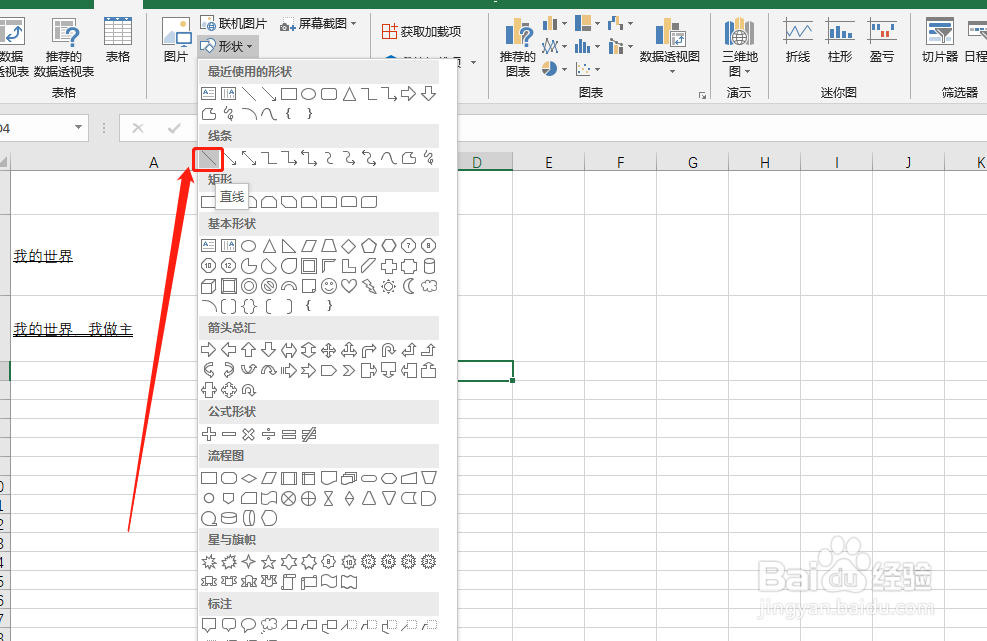The height and width of the screenshot is (641, 987).
Task: Select the Circular Arrow shape
Action: pyautogui.click(x=249, y=390)
